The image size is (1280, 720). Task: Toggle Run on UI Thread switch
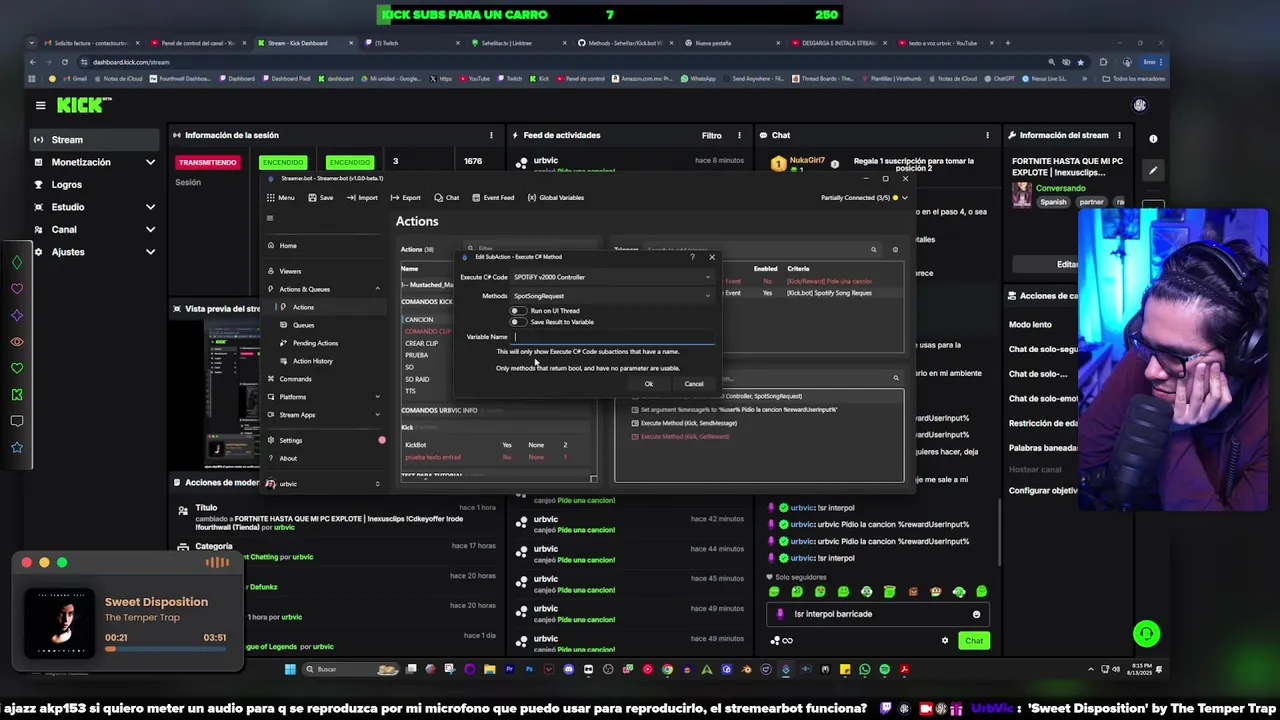point(518,311)
